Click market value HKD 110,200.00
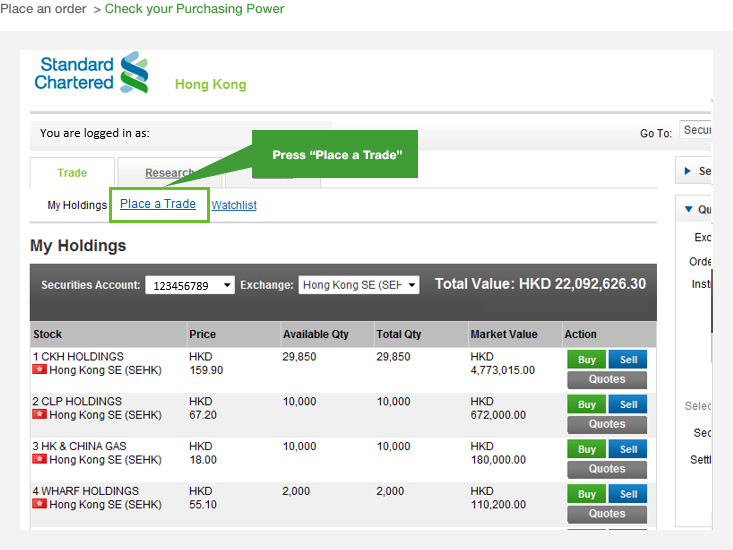The width and height of the screenshot is (733, 550). coord(498,498)
